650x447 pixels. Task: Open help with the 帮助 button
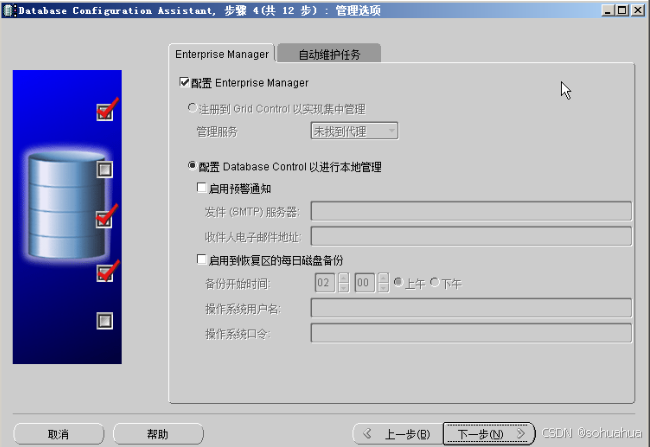coord(158,434)
